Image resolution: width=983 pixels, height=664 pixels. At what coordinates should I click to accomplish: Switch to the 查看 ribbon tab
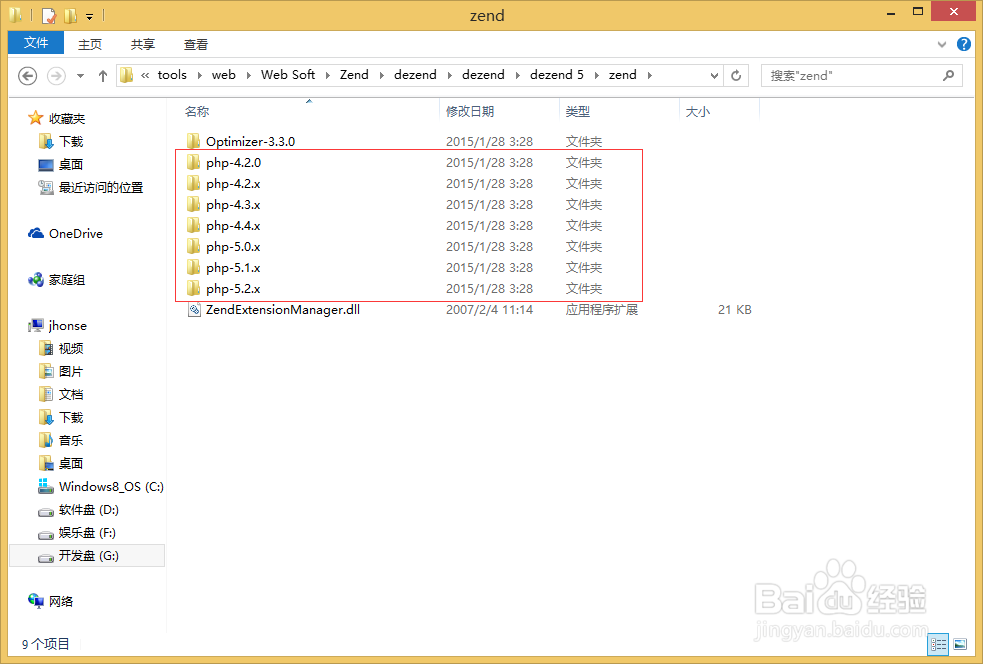tap(196, 45)
